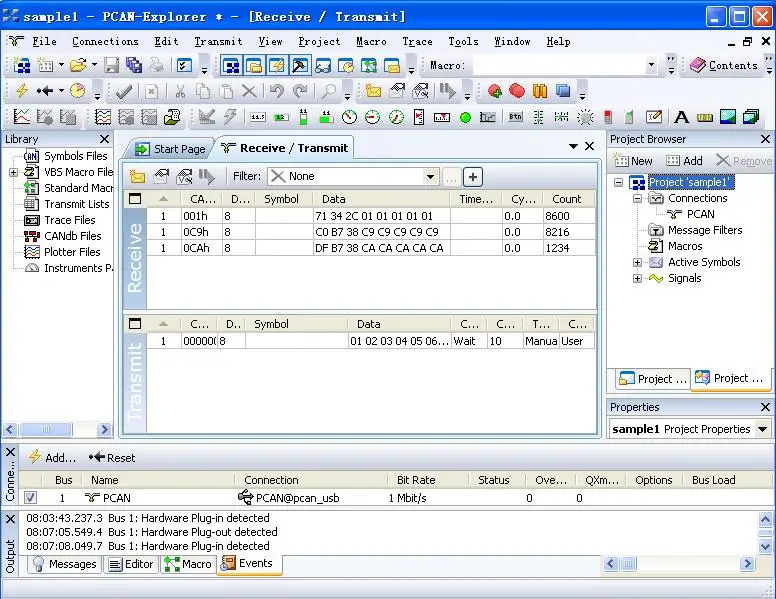Click the New Transmit Message envelope in tab toolbar
The image size is (776, 599).
[x=137, y=176]
